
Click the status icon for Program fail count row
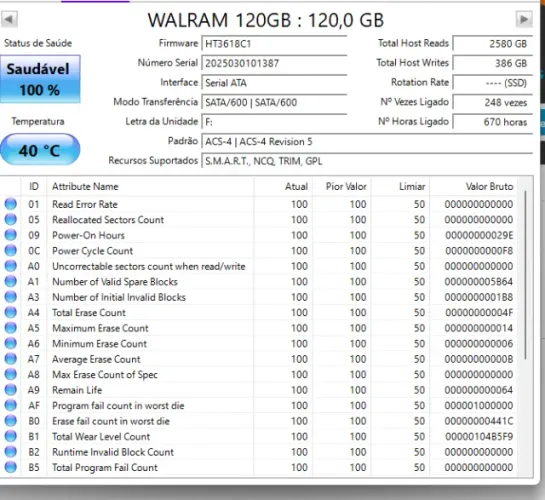11,405
